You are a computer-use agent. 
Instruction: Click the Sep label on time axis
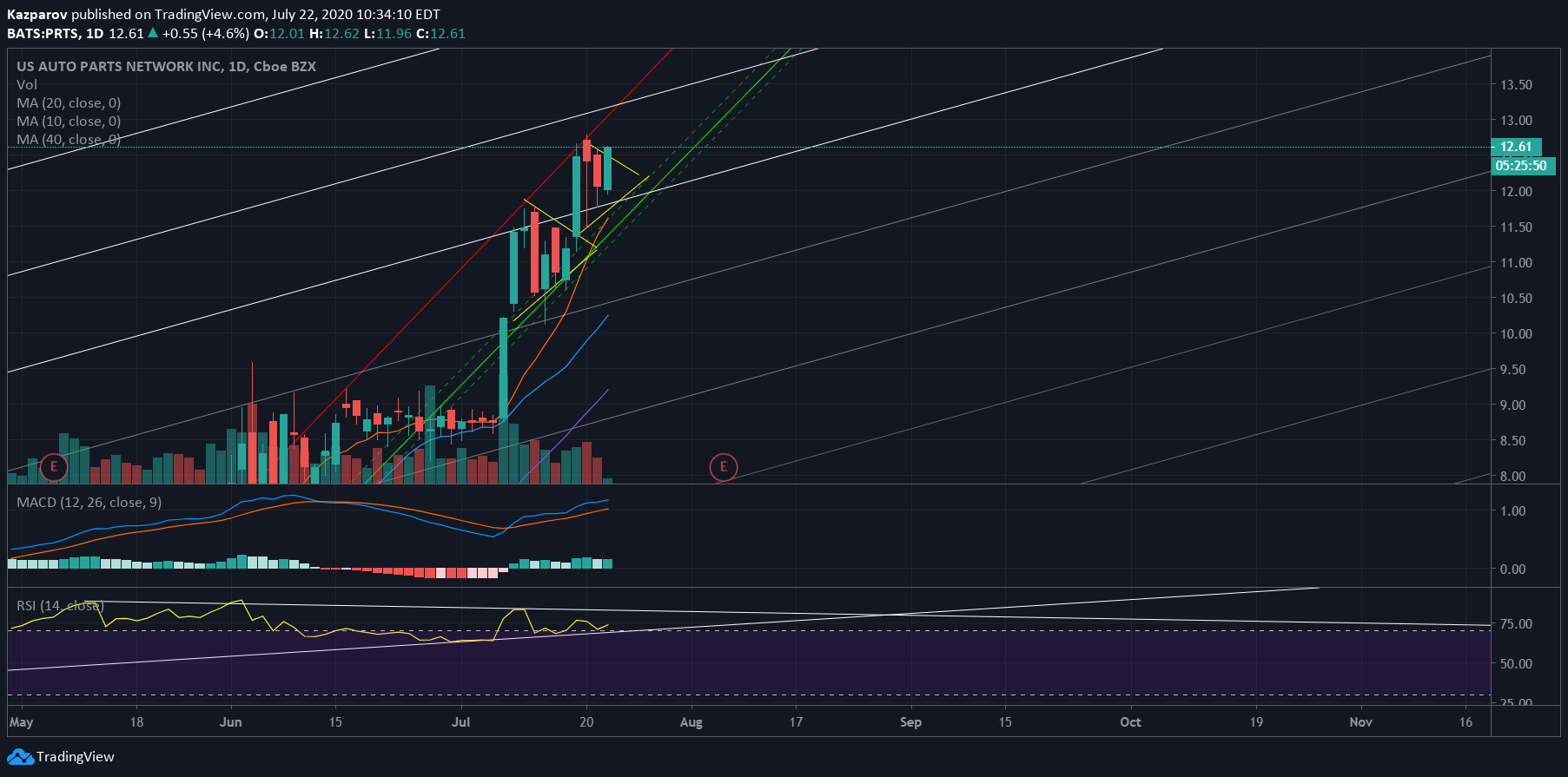pyautogui.click(x=910, y=722)
